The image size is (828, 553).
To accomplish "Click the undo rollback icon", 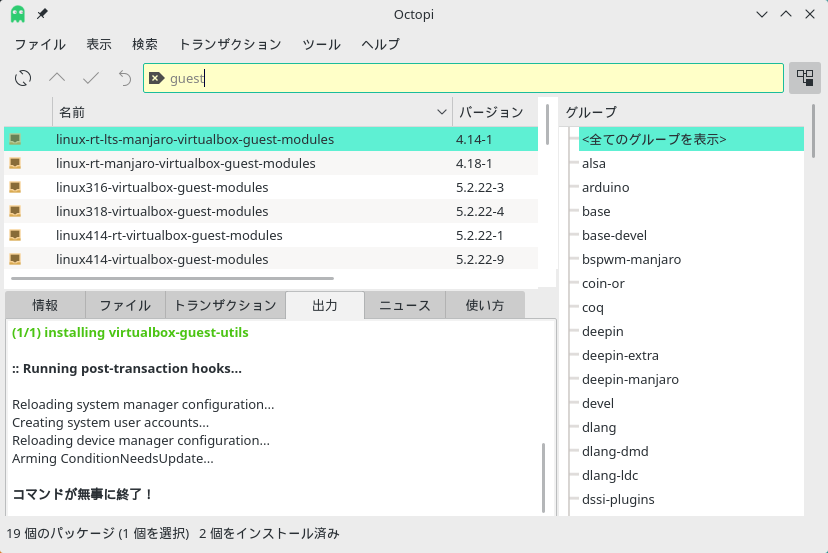I will coord(125,78).
